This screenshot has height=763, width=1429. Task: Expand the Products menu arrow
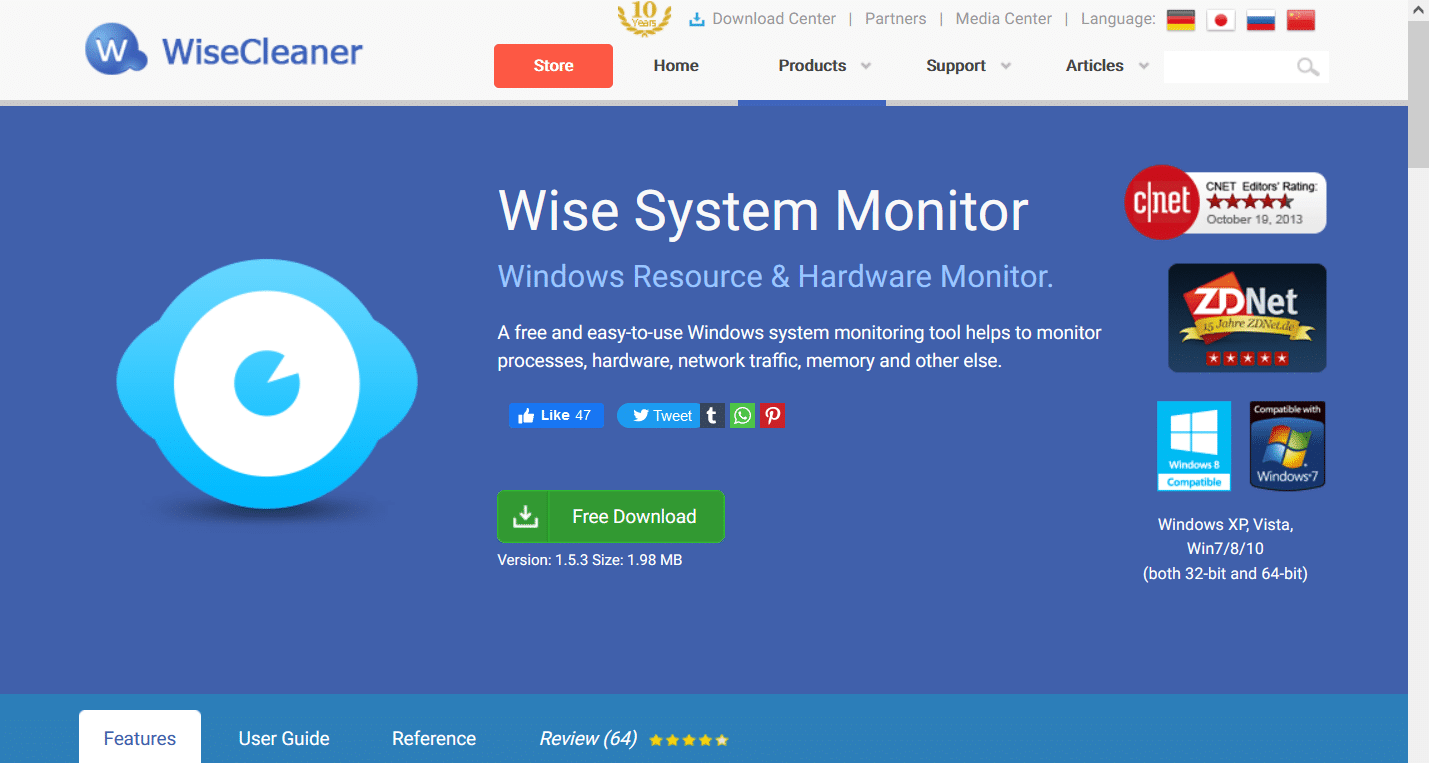866,66
